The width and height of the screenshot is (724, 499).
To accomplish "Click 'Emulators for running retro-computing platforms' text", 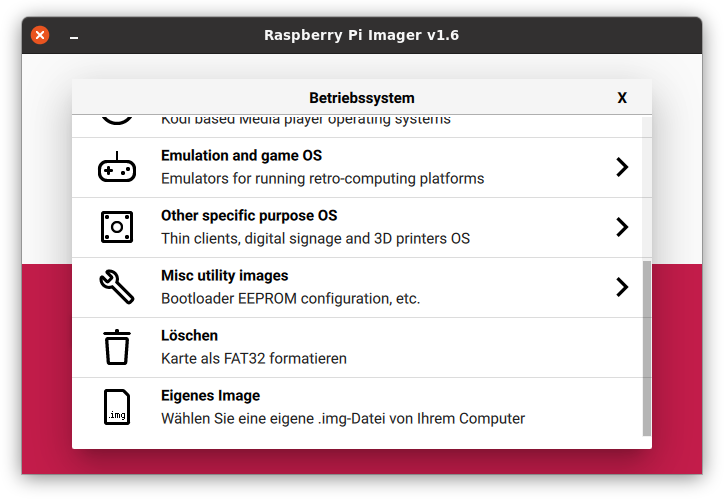I will tap(322, 179).
